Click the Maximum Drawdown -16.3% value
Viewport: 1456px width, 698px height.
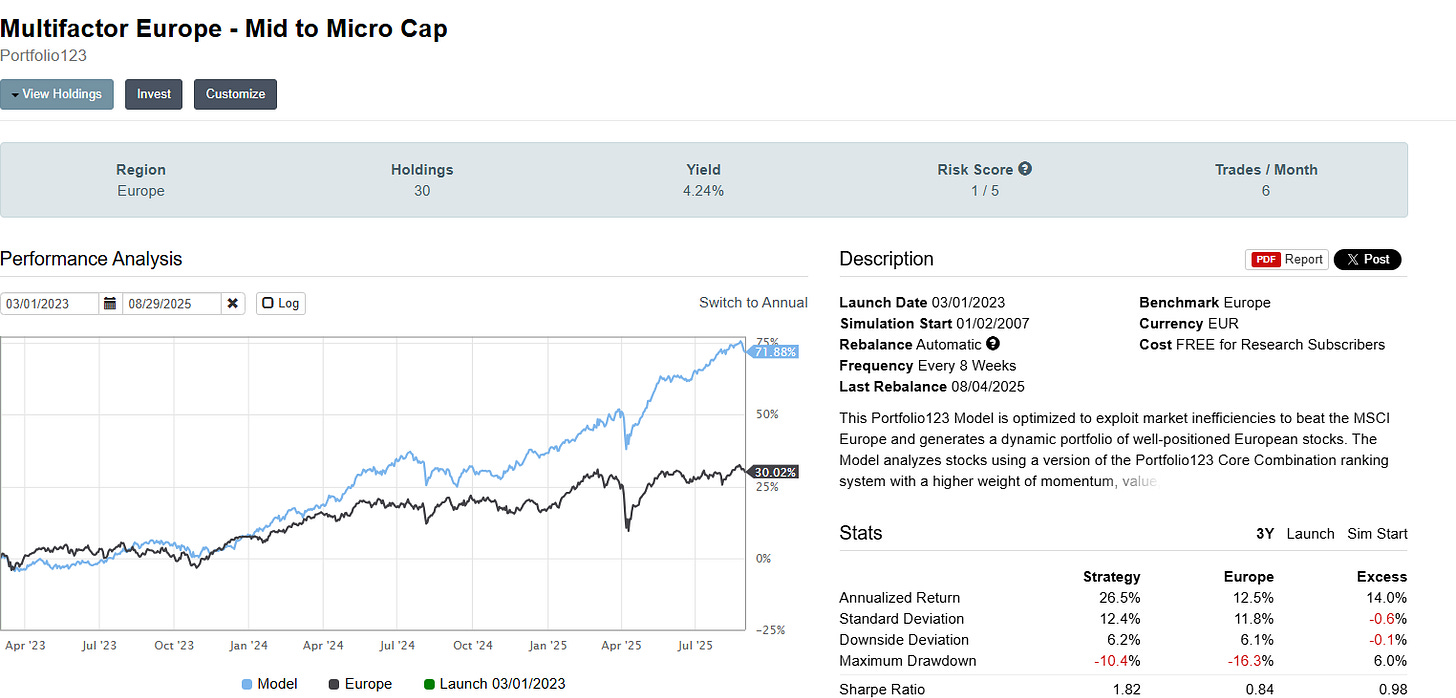1250,660
